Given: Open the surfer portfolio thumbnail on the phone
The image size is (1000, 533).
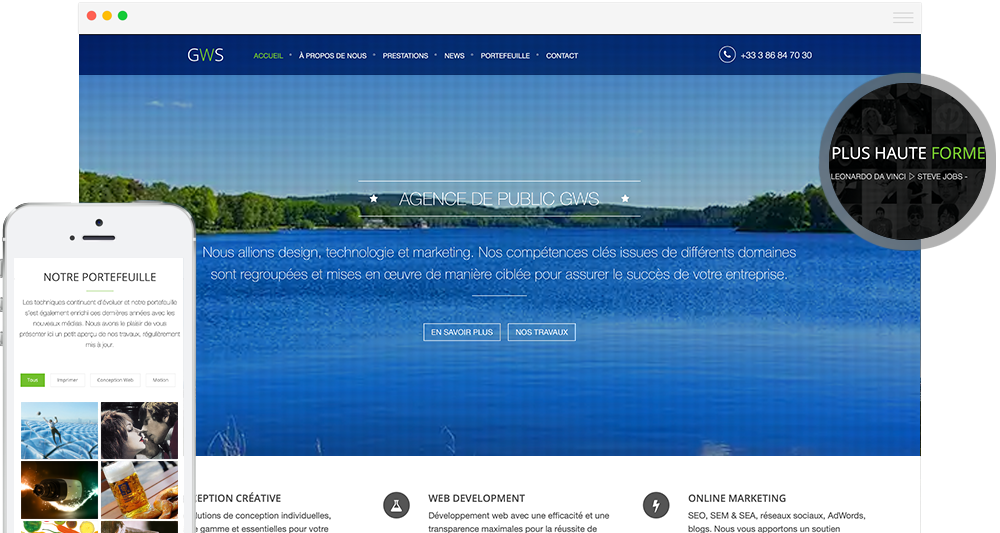Looking at the screenshot, I should pos(59,430).
